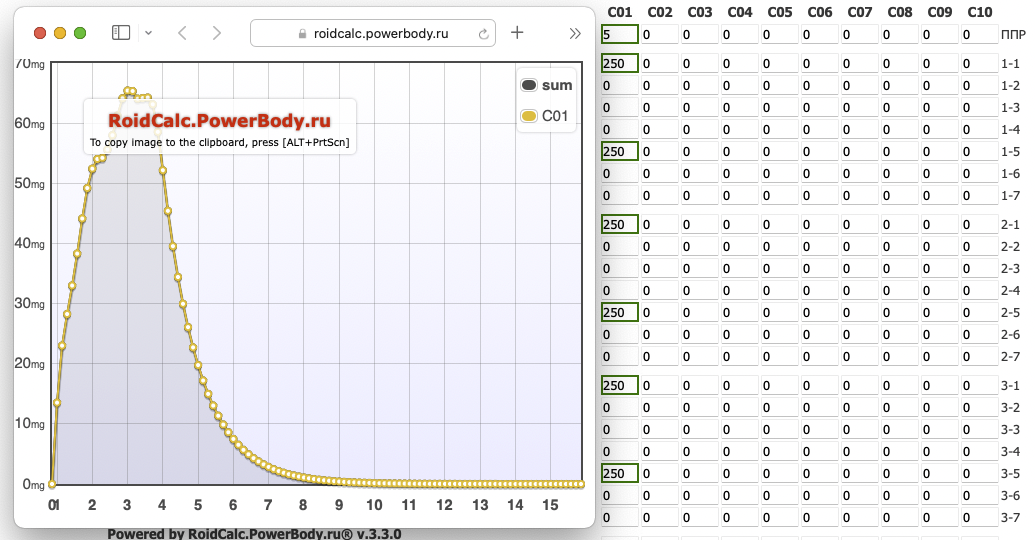The height and width of the screenshot is (540, 1035).
Task: Select the C10 input for row 3-7
Action: tap(979, 517)
